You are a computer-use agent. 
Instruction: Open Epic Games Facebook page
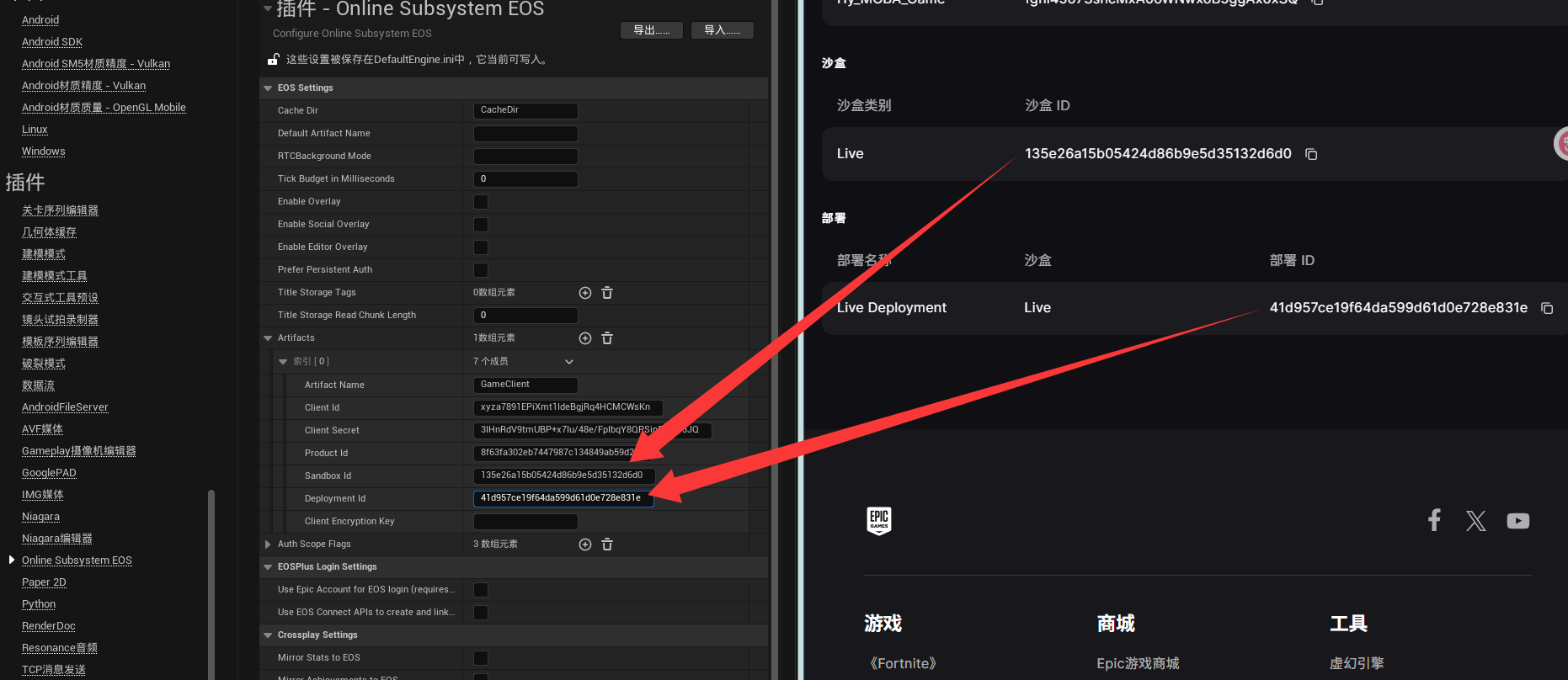point(1434,520)
